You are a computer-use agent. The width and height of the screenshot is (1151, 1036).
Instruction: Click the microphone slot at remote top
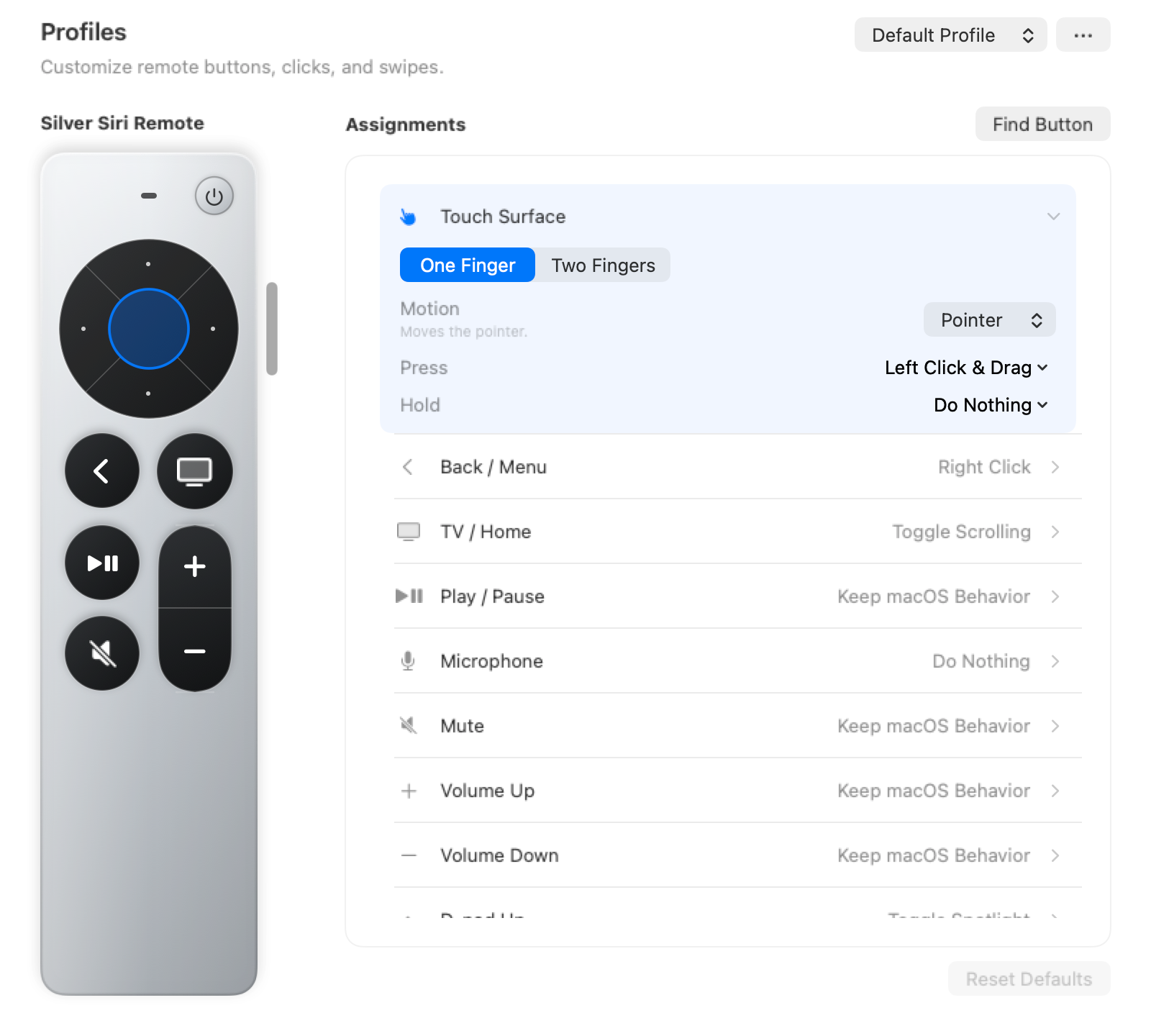point(149,196)
